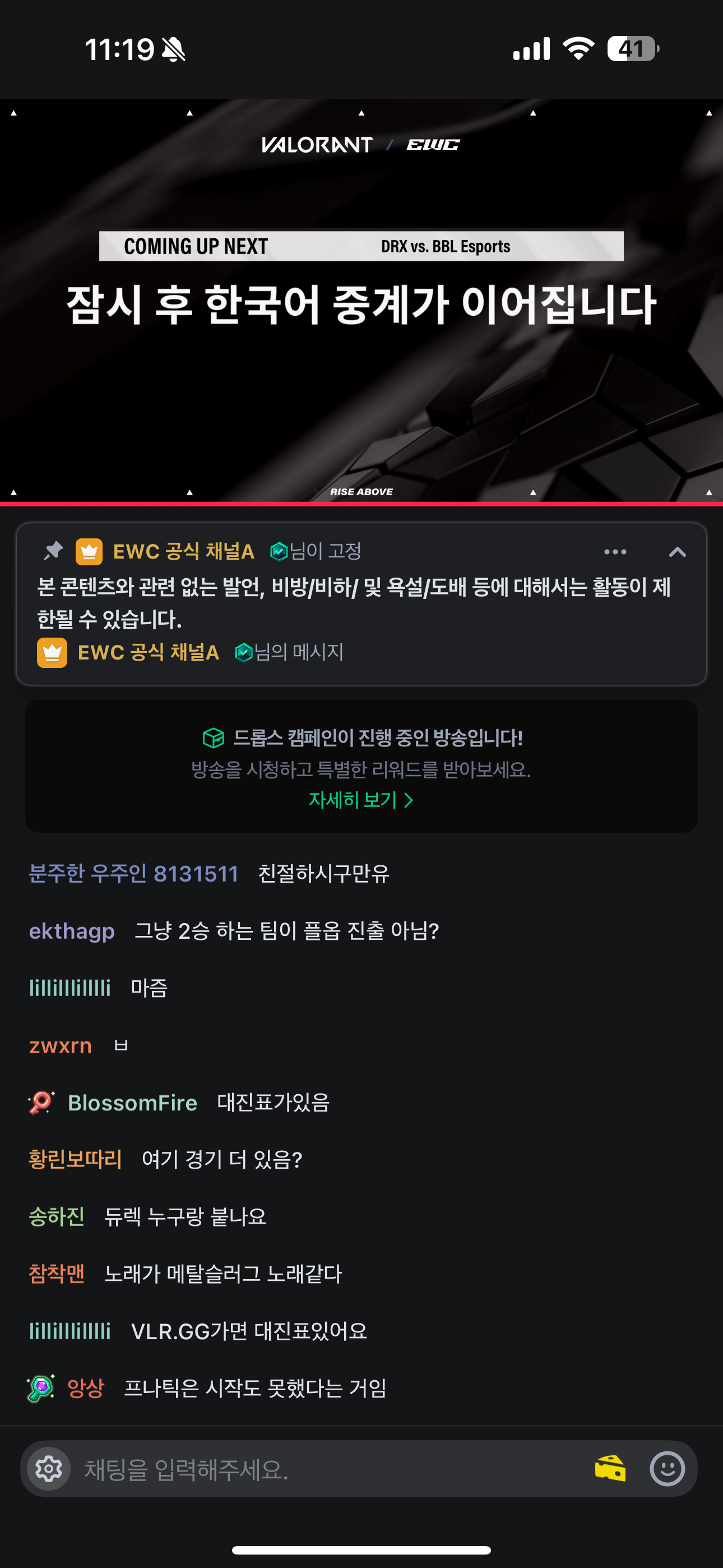The height and width of the screenshot is (1568, 723).
Task: Tap the drops campaign banner
Action: (361, 767)
